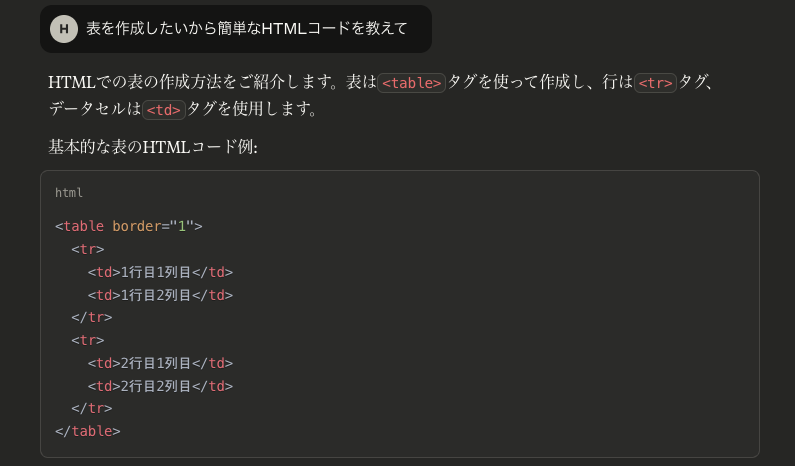The image size is (795, 466).
Task: Click the second opening <tr> code line
Action: (88, 340)
